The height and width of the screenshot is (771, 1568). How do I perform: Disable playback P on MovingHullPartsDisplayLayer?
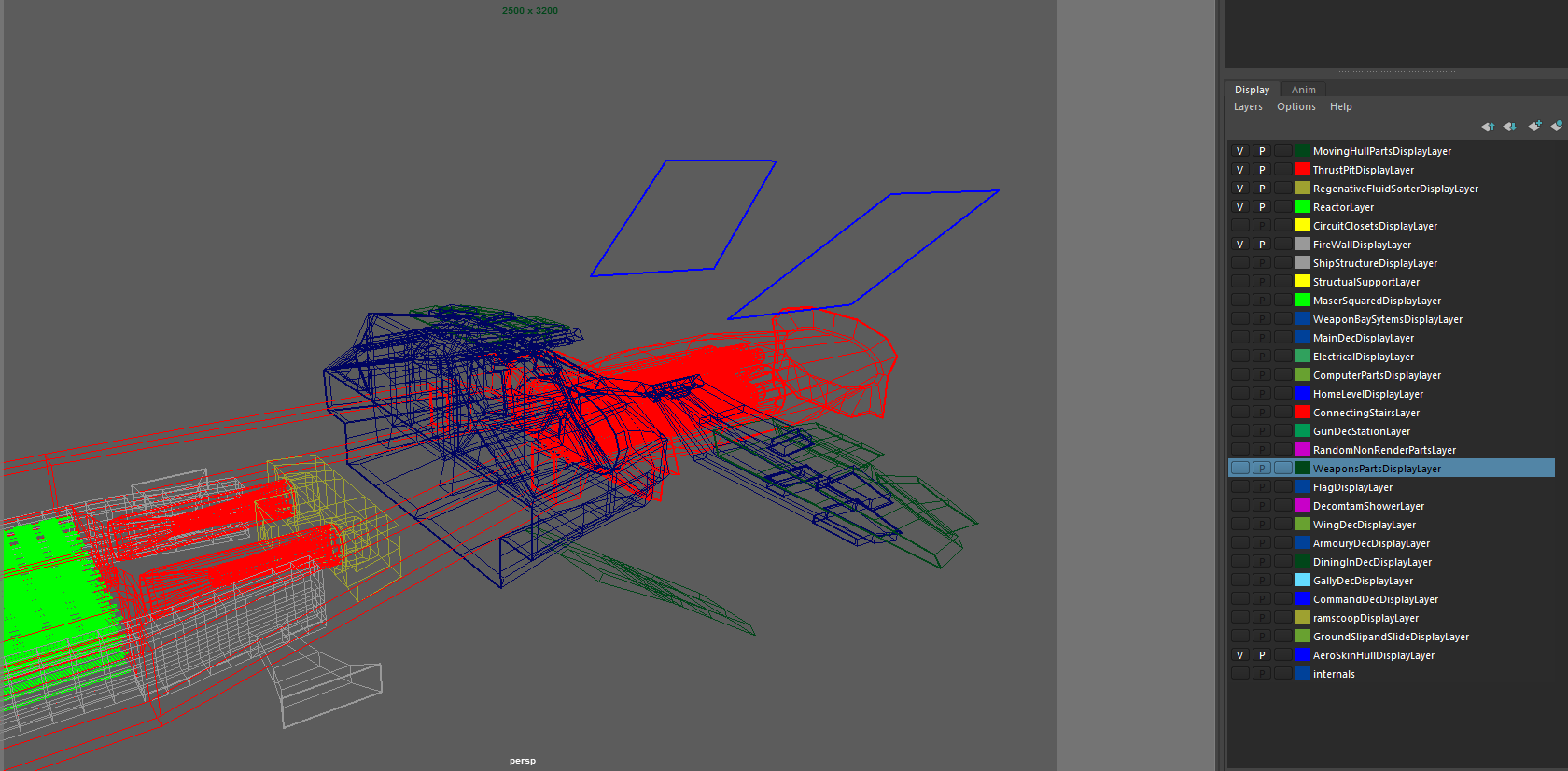point(1262,151)
